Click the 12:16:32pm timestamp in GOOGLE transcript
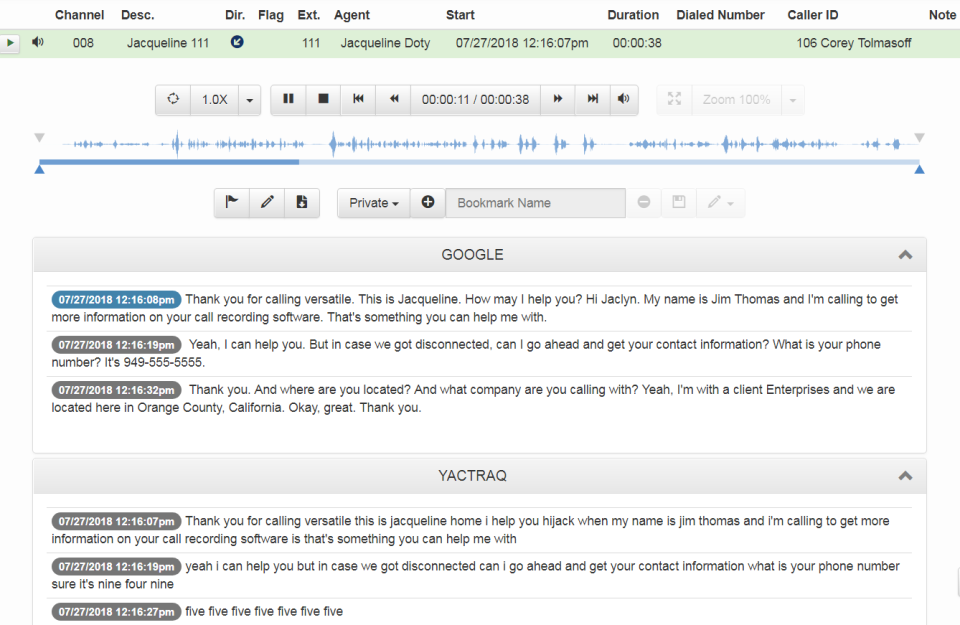Viewport: 960px width, 625px height. pyautogui.click(x=116, y=390)
